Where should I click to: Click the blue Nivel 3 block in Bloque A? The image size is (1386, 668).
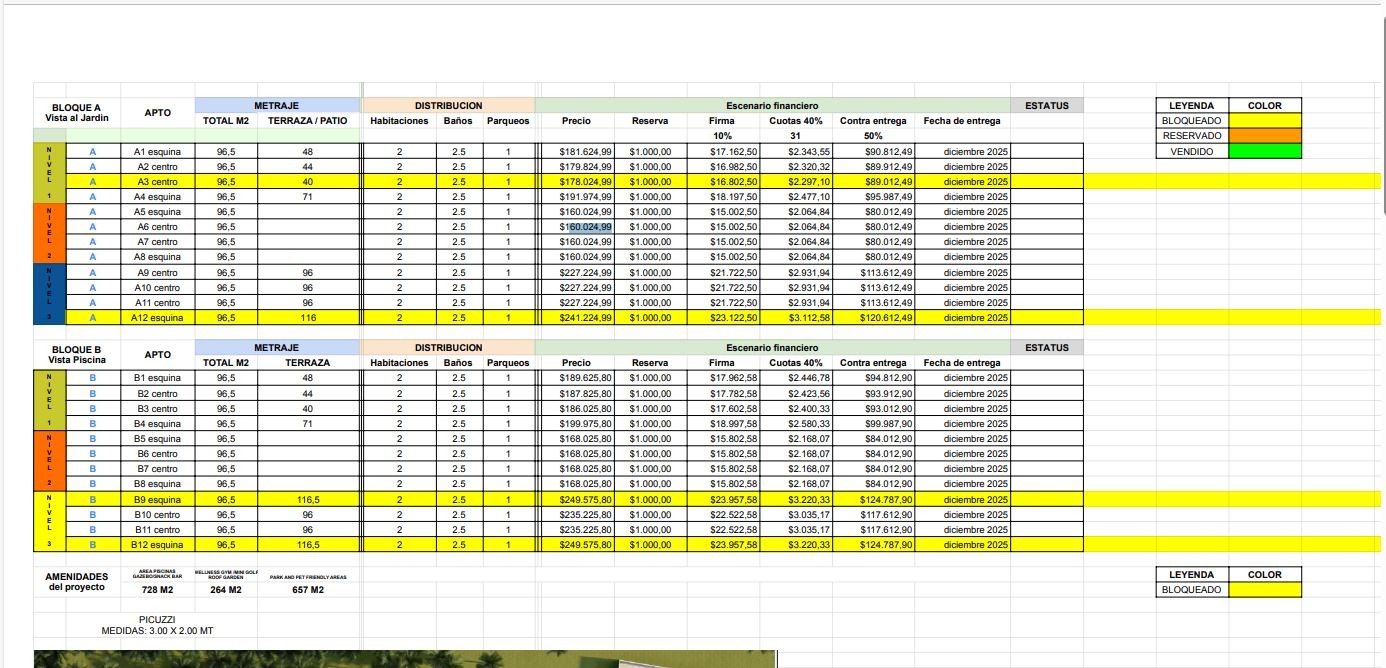coord(49,295)
